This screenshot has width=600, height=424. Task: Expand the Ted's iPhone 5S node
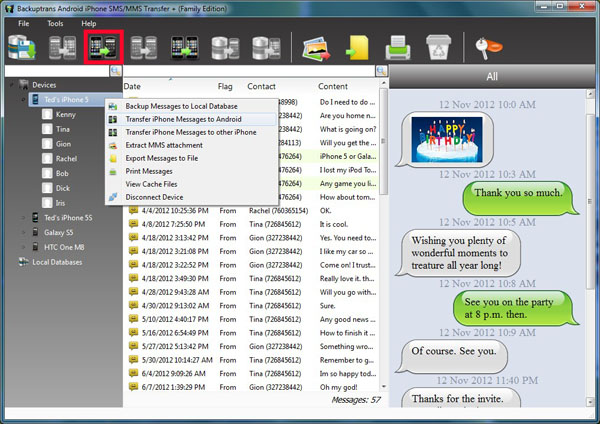[x=23, y=217]
